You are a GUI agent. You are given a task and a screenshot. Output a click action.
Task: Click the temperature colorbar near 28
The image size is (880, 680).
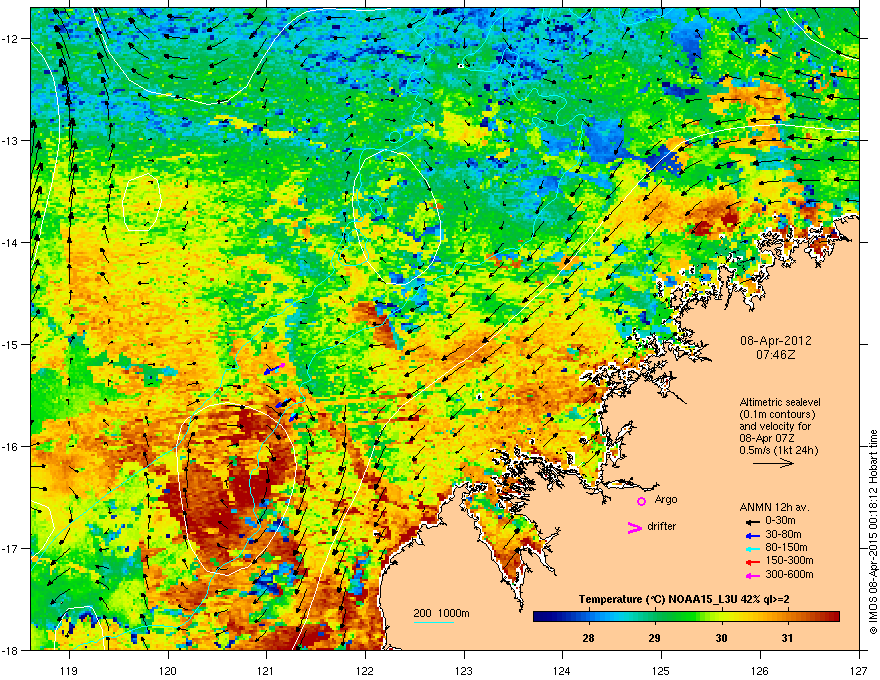click(x=588, y=617)
